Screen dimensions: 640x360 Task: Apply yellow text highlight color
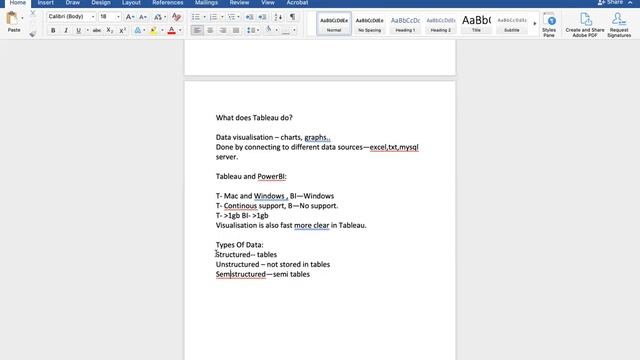[x=153, y=30]
